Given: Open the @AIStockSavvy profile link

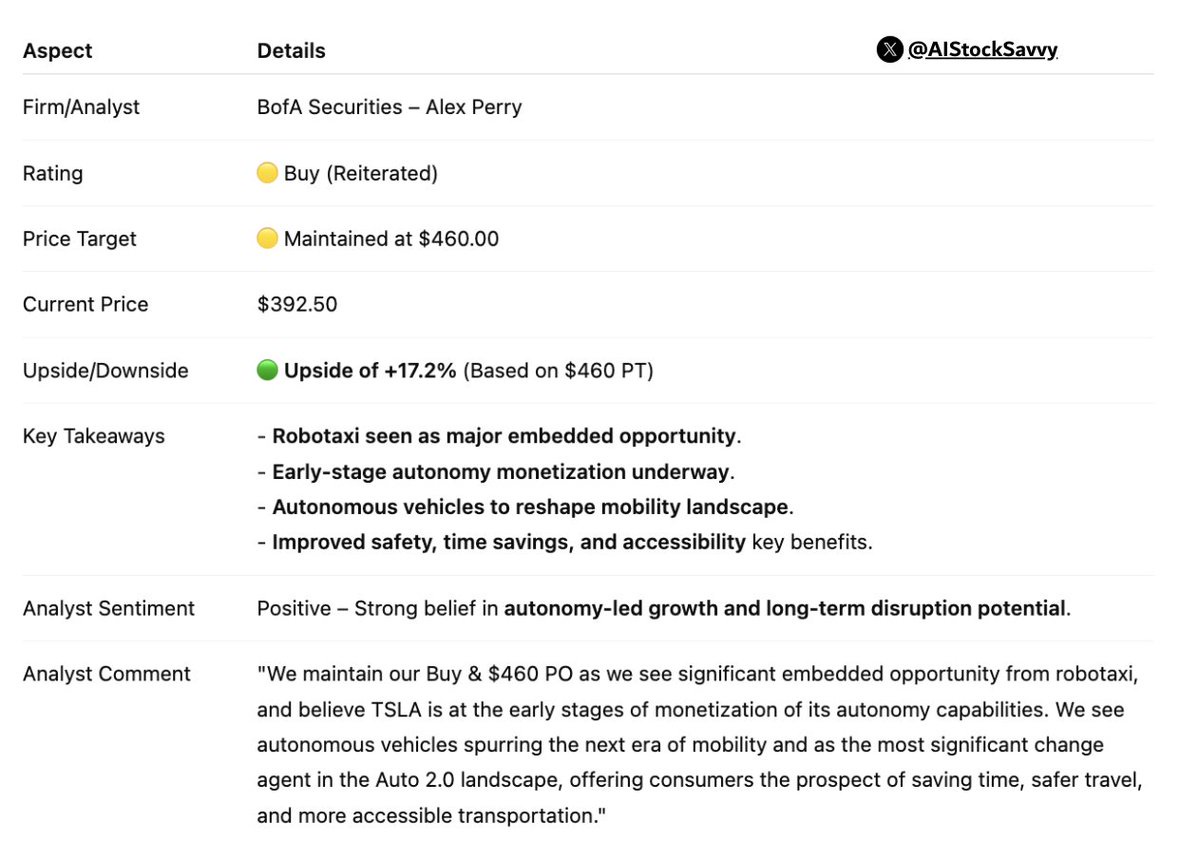Looking at the screenshot, I should tap(982, 50).
